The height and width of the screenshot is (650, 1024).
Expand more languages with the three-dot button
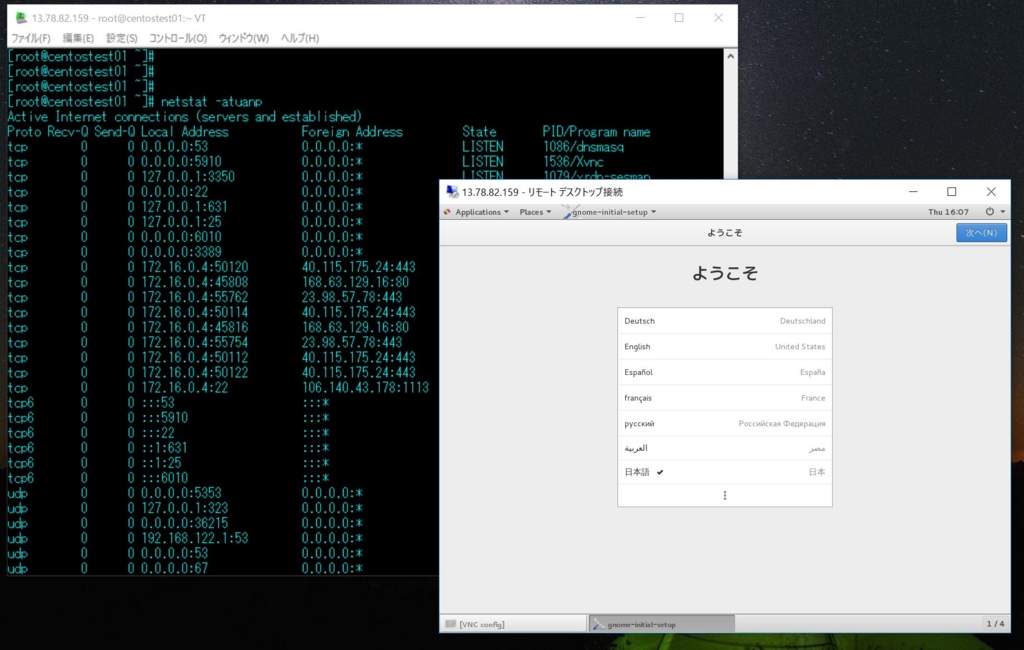point(725,495)
